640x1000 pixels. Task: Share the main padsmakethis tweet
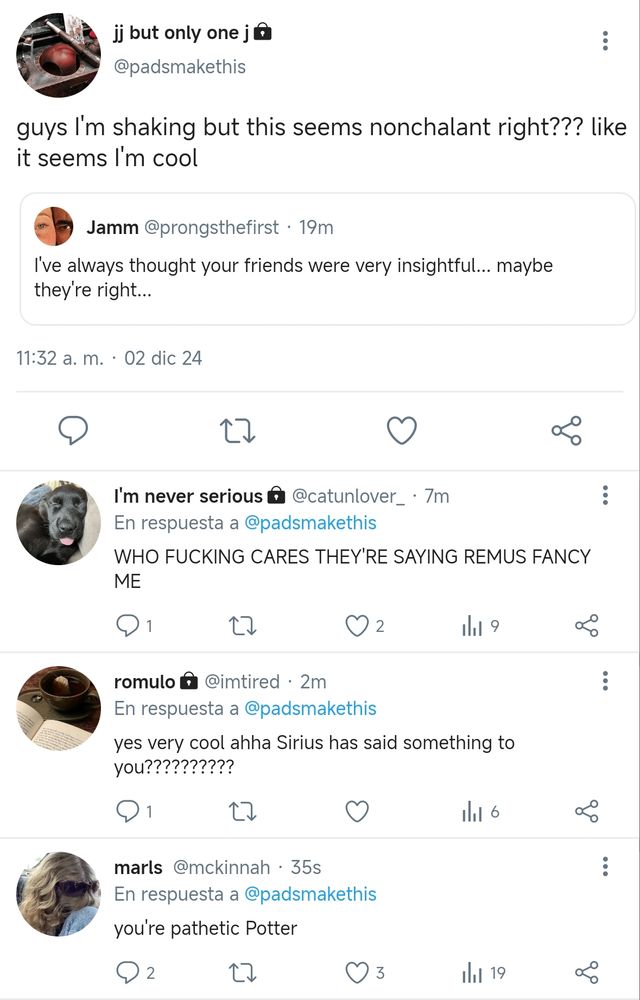click(566, 431)
